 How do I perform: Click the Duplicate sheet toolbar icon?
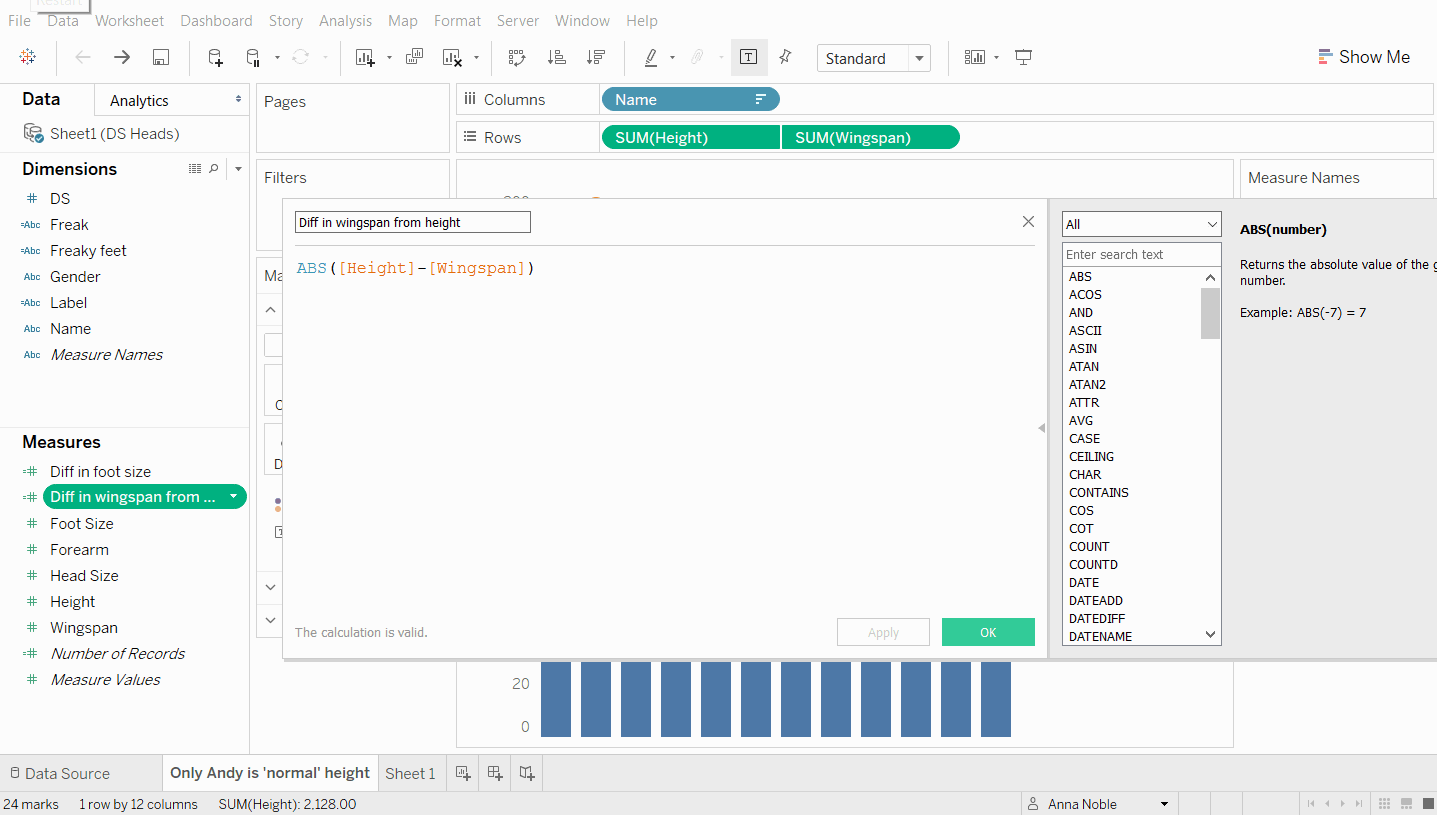click(x=414, y=58)
